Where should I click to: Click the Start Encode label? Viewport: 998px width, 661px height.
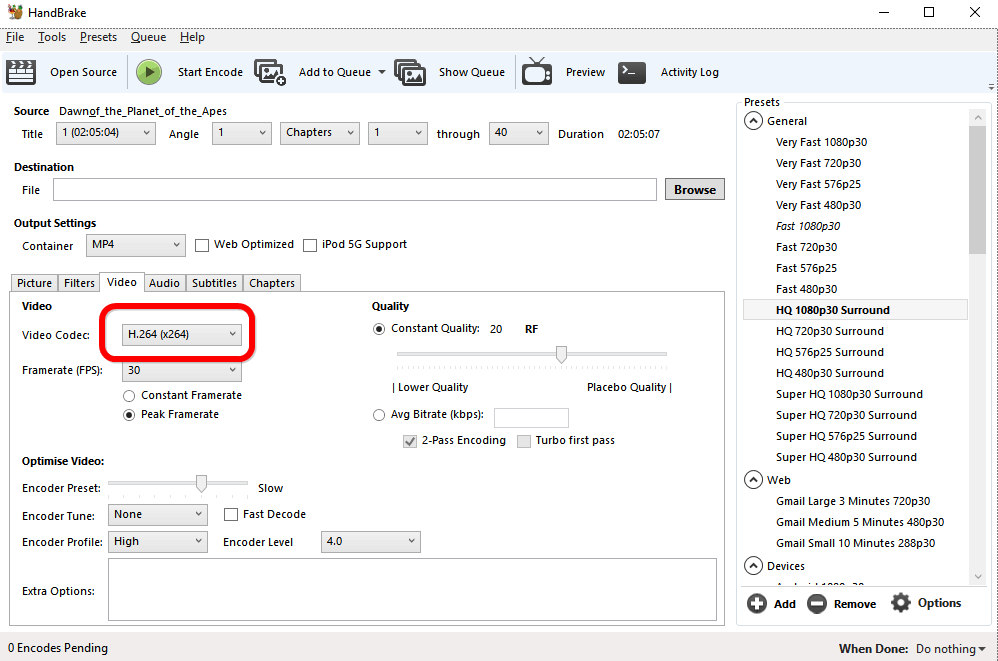coord(210,72)
